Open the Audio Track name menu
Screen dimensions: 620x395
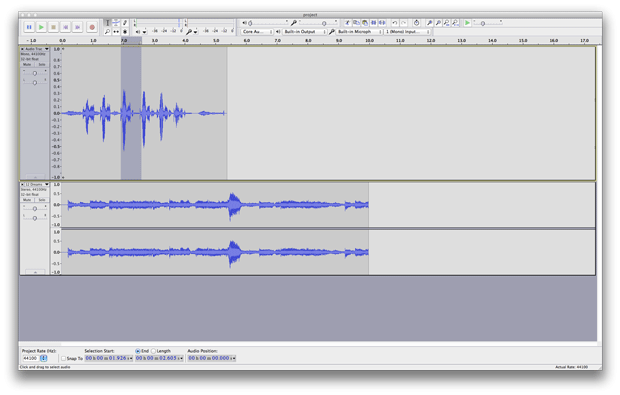pos(34,49)
